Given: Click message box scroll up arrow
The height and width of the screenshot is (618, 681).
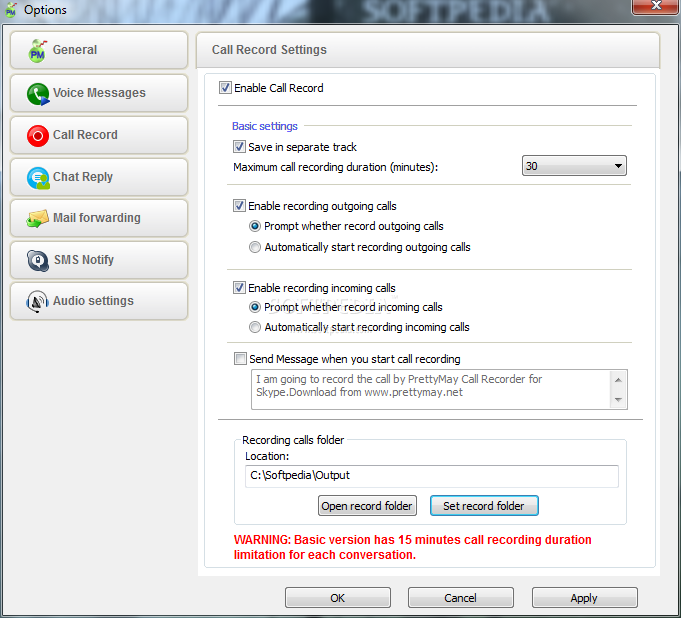Looking at the screenshot, I should (x=618, y=380).
